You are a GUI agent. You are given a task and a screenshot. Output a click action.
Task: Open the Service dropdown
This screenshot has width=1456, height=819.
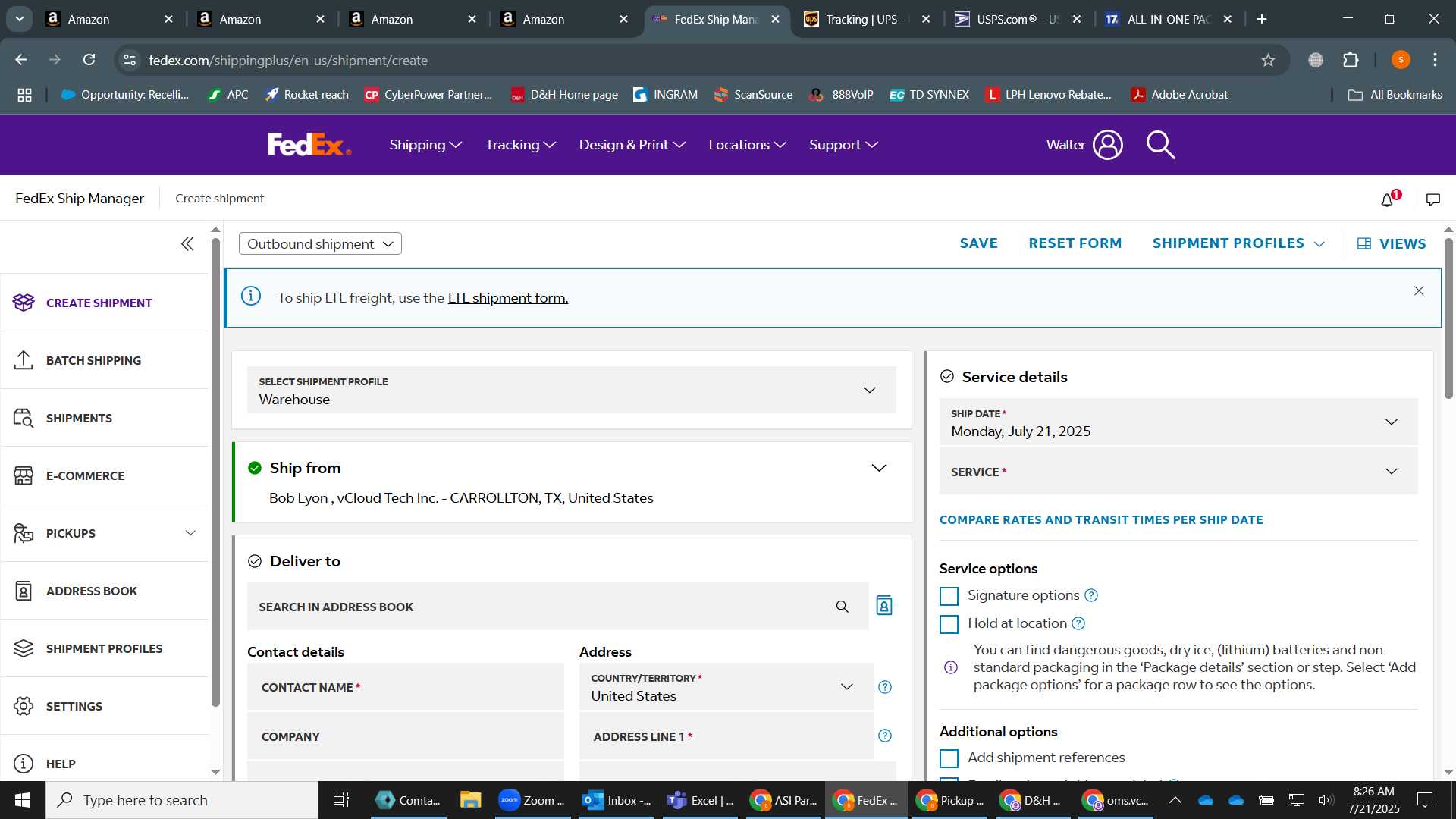[1178, 472]
